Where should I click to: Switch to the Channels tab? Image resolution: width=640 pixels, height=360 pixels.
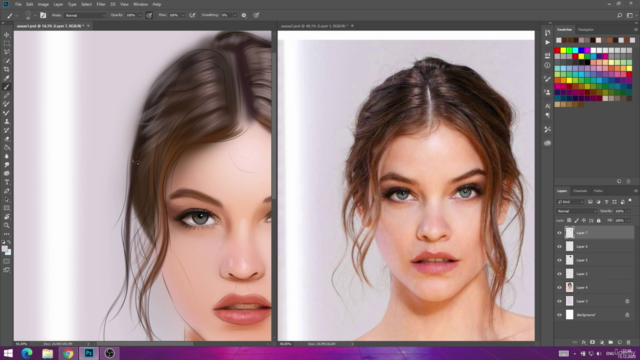click(x=580, y=191)
